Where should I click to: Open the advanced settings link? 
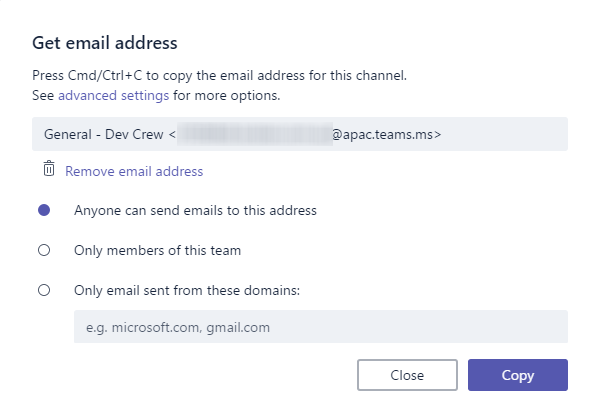(113, 95)
